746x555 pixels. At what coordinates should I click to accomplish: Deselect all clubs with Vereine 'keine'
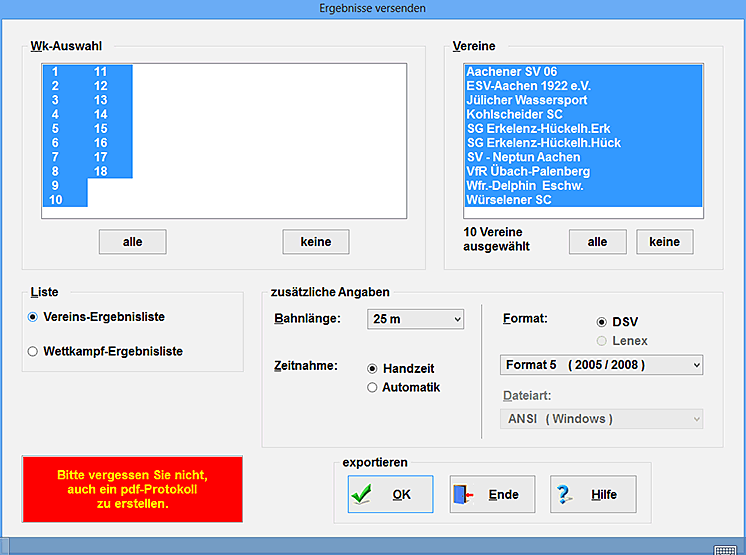pos(664,241)
